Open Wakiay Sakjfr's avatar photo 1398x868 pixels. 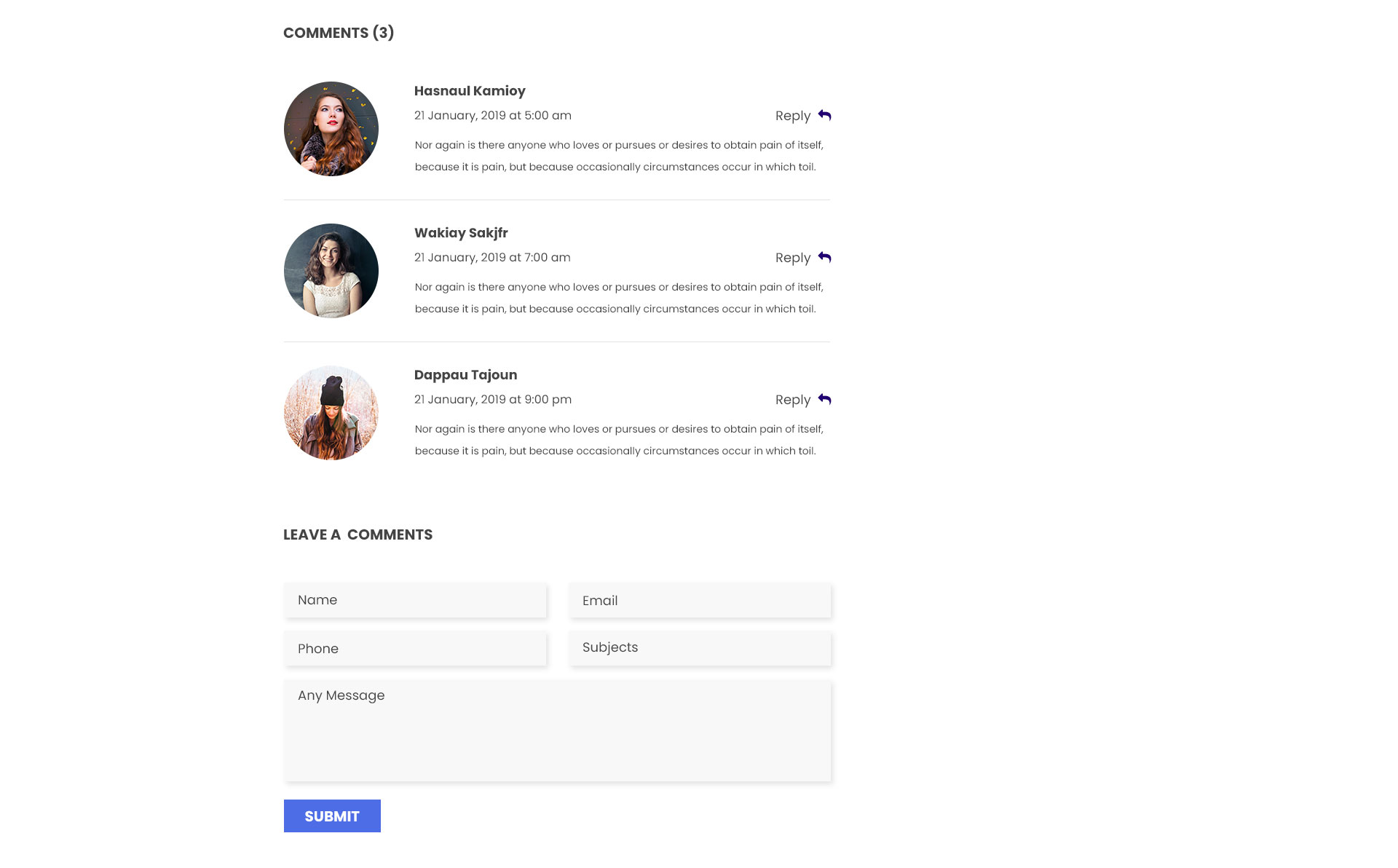pos(331,271)
